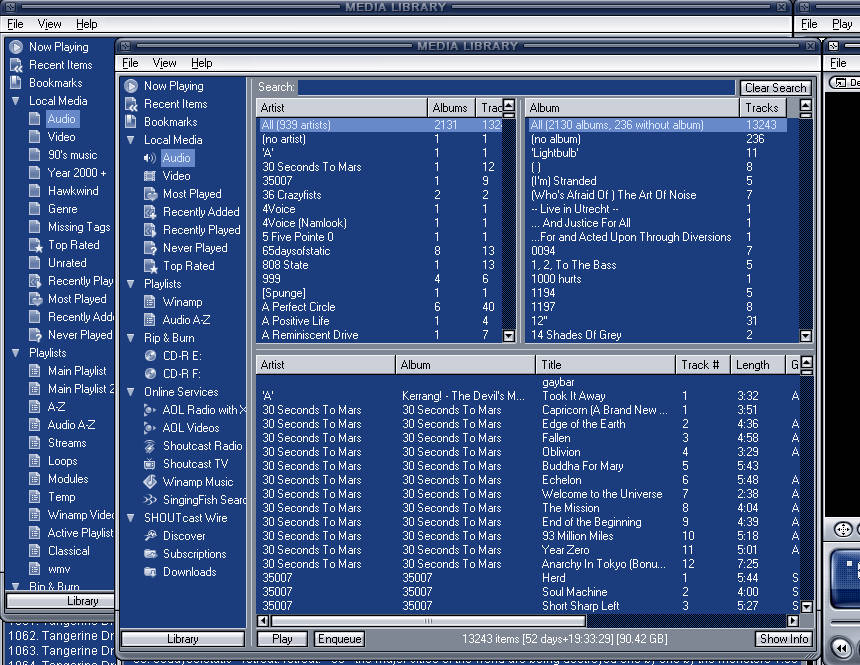Collapse the SHOUTcast Wire tree node
Image resolution: width=860 pixels, height=665 pixels.
[x=131, y=518]
